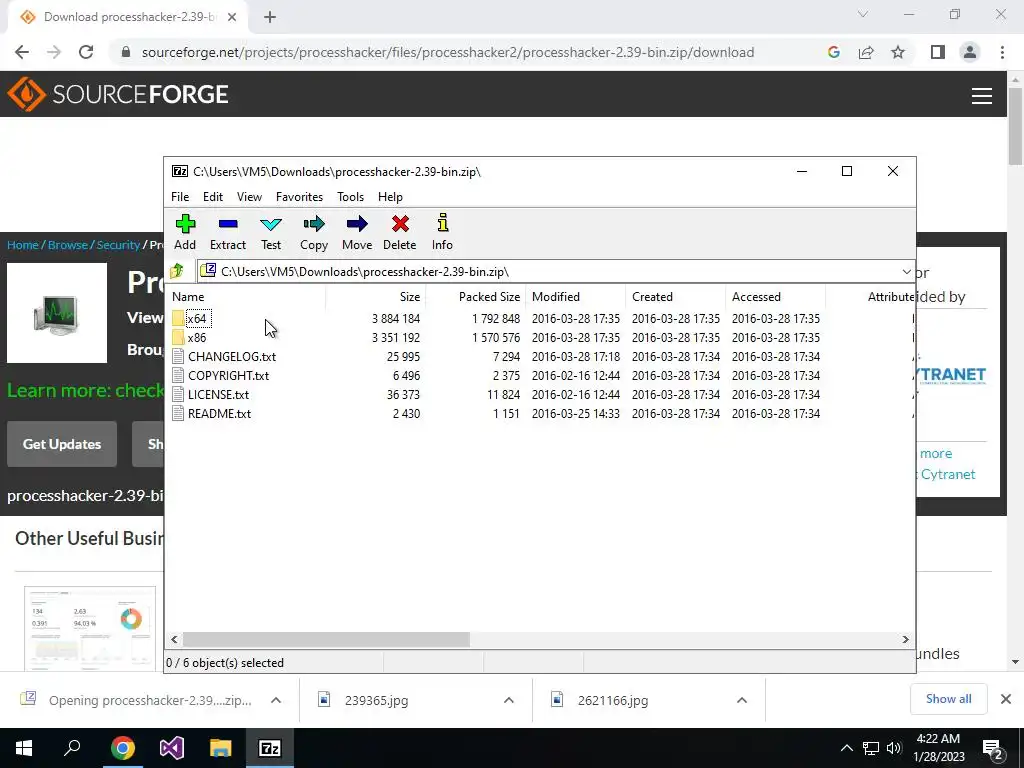Open taskbar search
The width and height of the screenshot is (1024, 768).
point(72,748)
